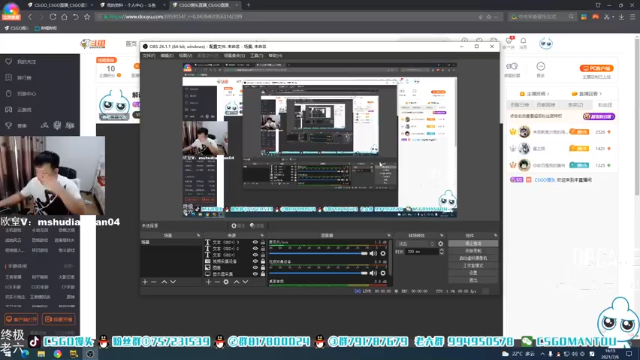Move the selected source up in sources list

pyautogui.click(x=236, y=282)
